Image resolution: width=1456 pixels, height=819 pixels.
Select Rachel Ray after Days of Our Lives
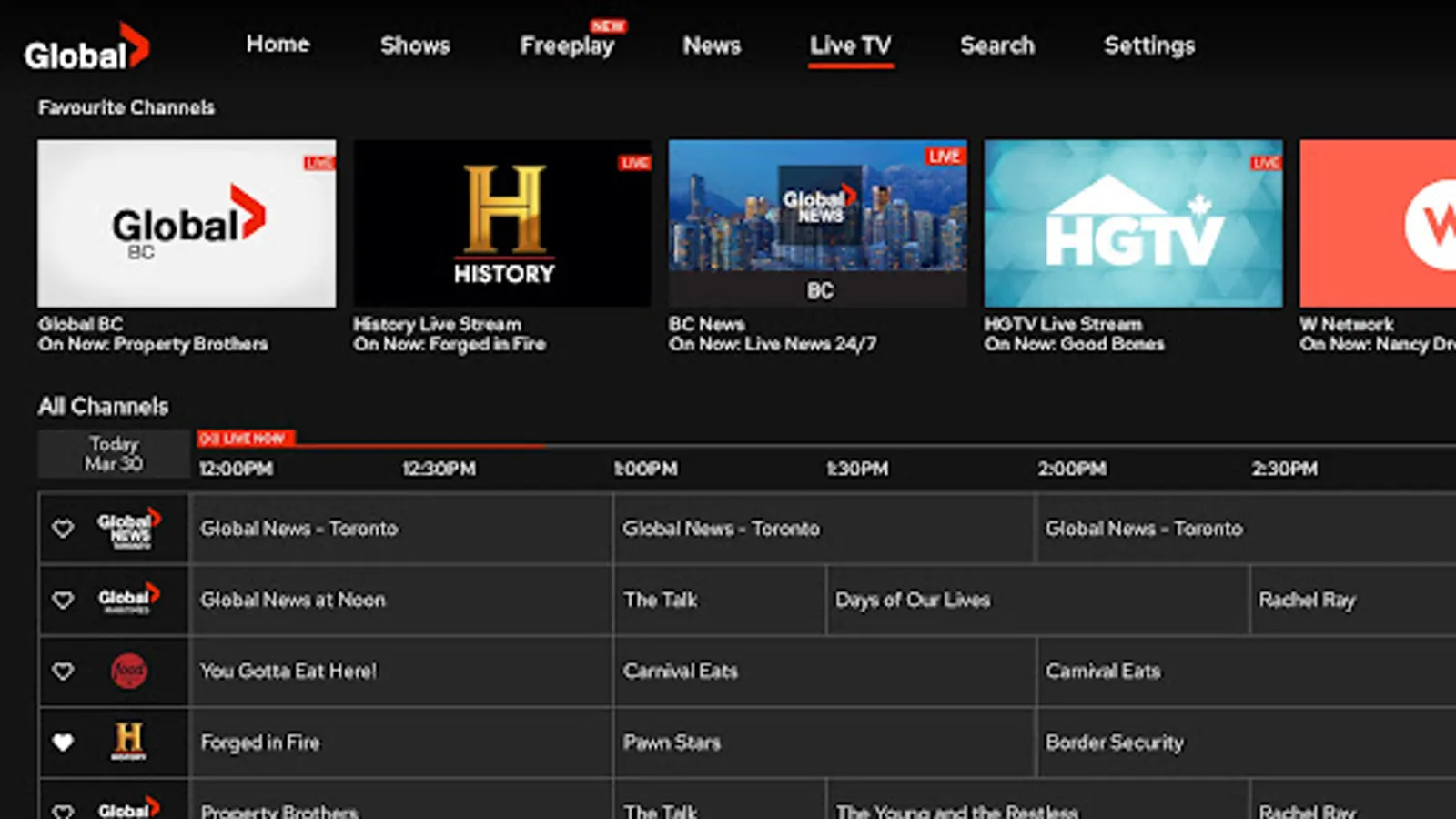pyautogui.click(x=1354, y=600)
